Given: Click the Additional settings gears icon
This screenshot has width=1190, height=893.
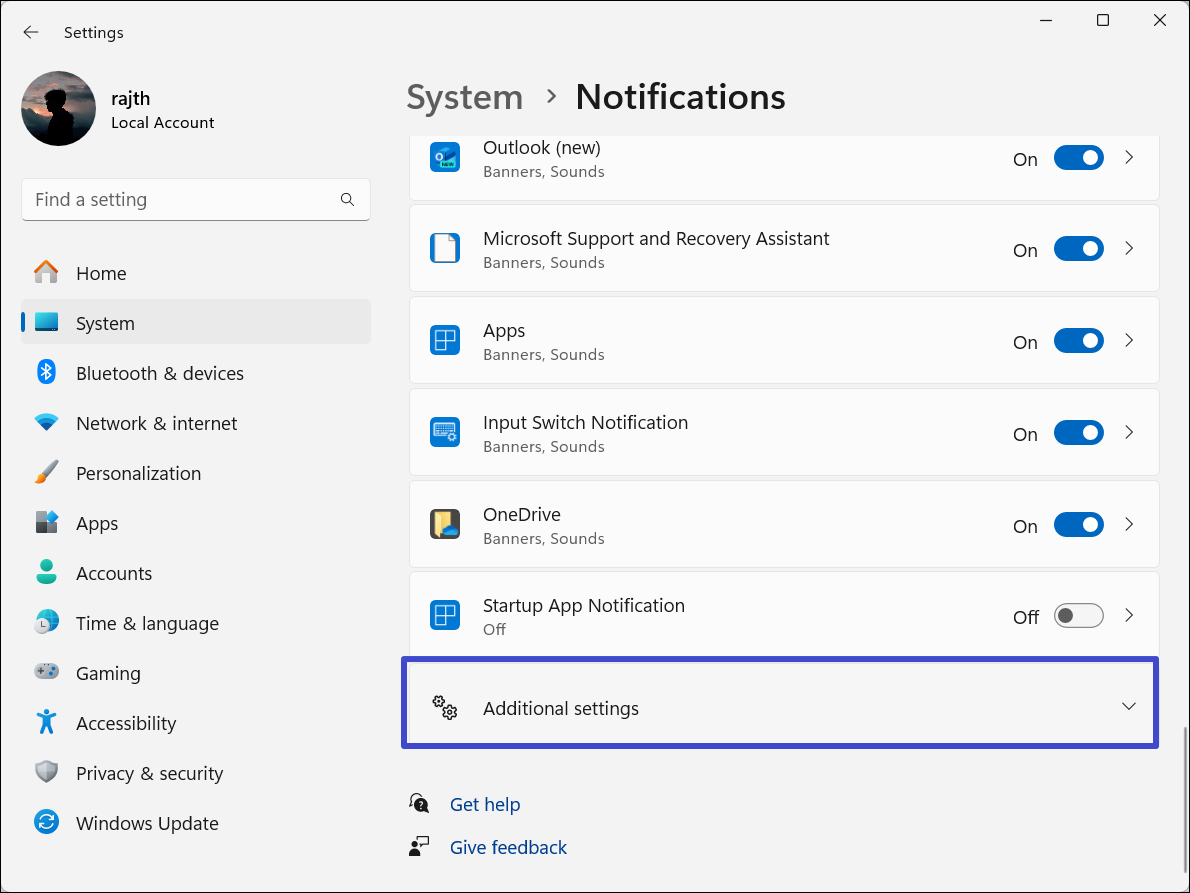Looking at the screenshot, I should point(445,708).
